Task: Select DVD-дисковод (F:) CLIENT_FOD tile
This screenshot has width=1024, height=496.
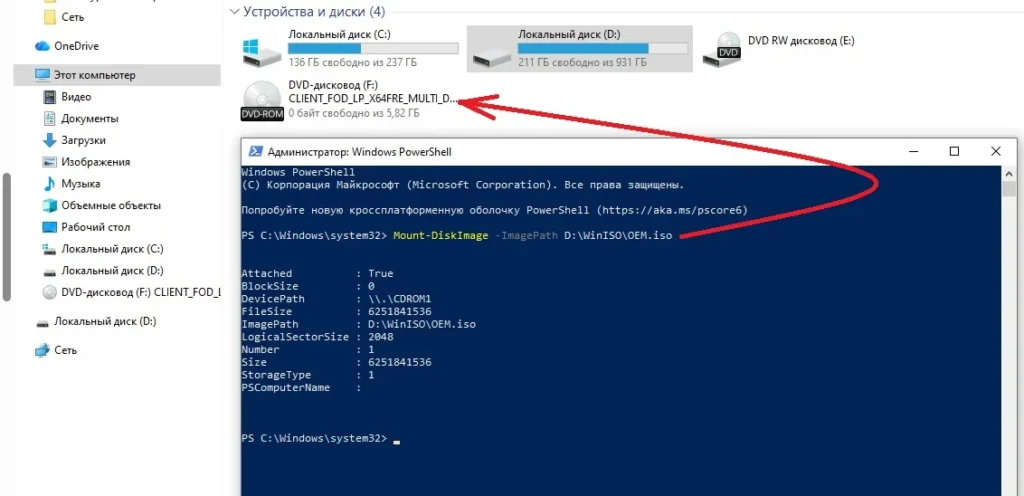Action: point(350,100)
